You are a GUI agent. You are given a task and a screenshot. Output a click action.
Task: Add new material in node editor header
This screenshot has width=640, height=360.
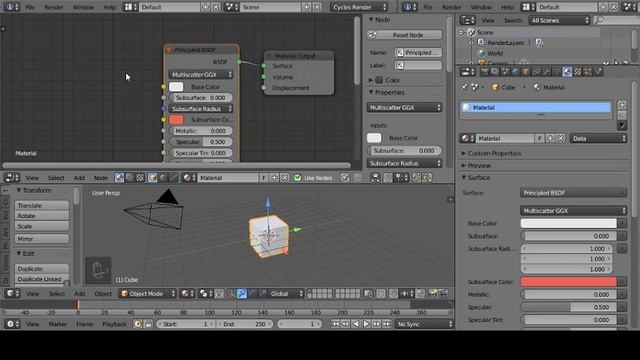[x=274, y=178]
